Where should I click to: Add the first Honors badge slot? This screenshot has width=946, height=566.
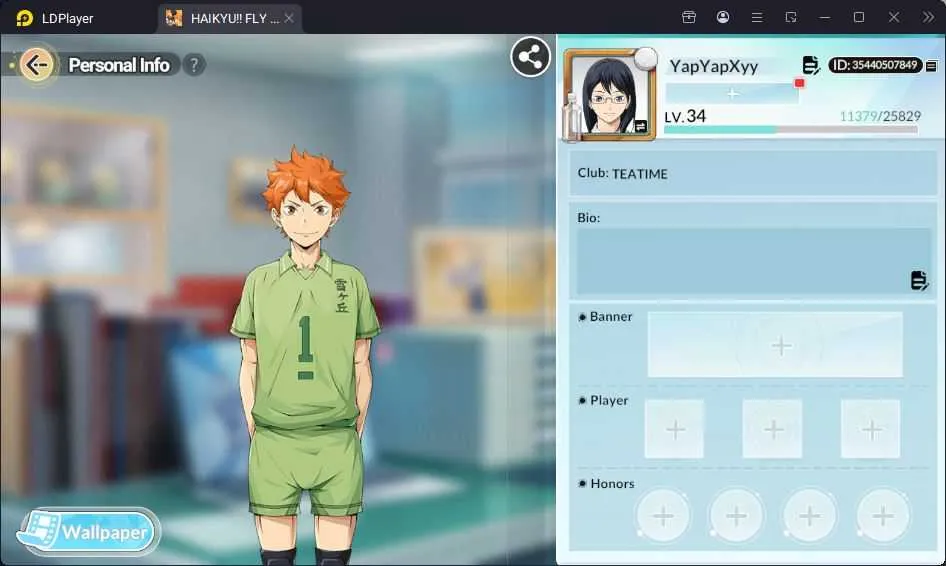tap(663, 516)
